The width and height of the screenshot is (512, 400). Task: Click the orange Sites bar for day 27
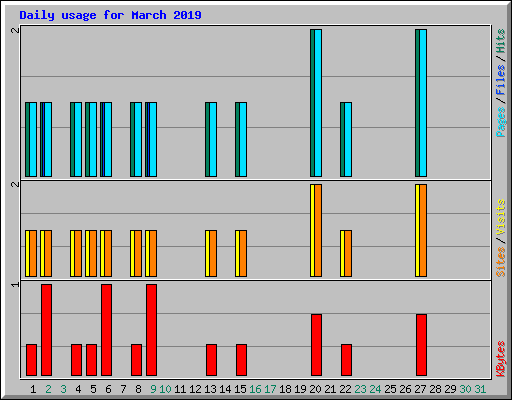[423, 230]
